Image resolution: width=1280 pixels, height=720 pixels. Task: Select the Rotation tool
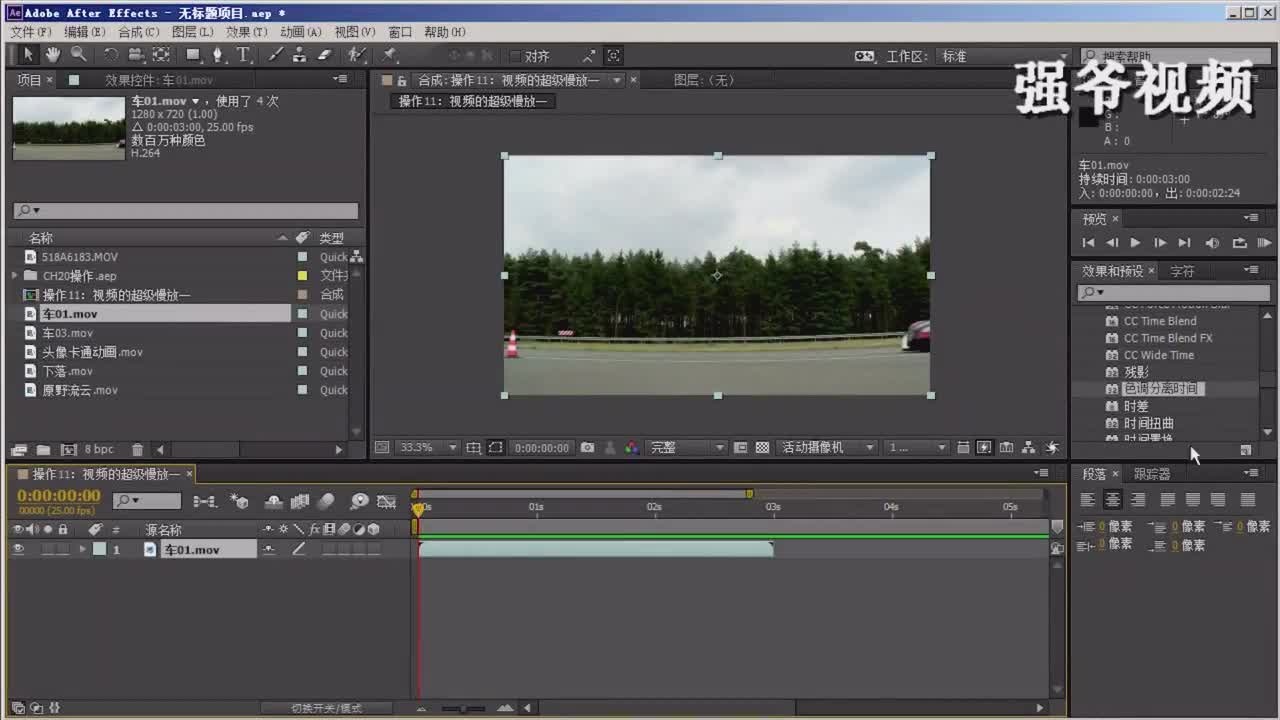[x=110, y=55]
